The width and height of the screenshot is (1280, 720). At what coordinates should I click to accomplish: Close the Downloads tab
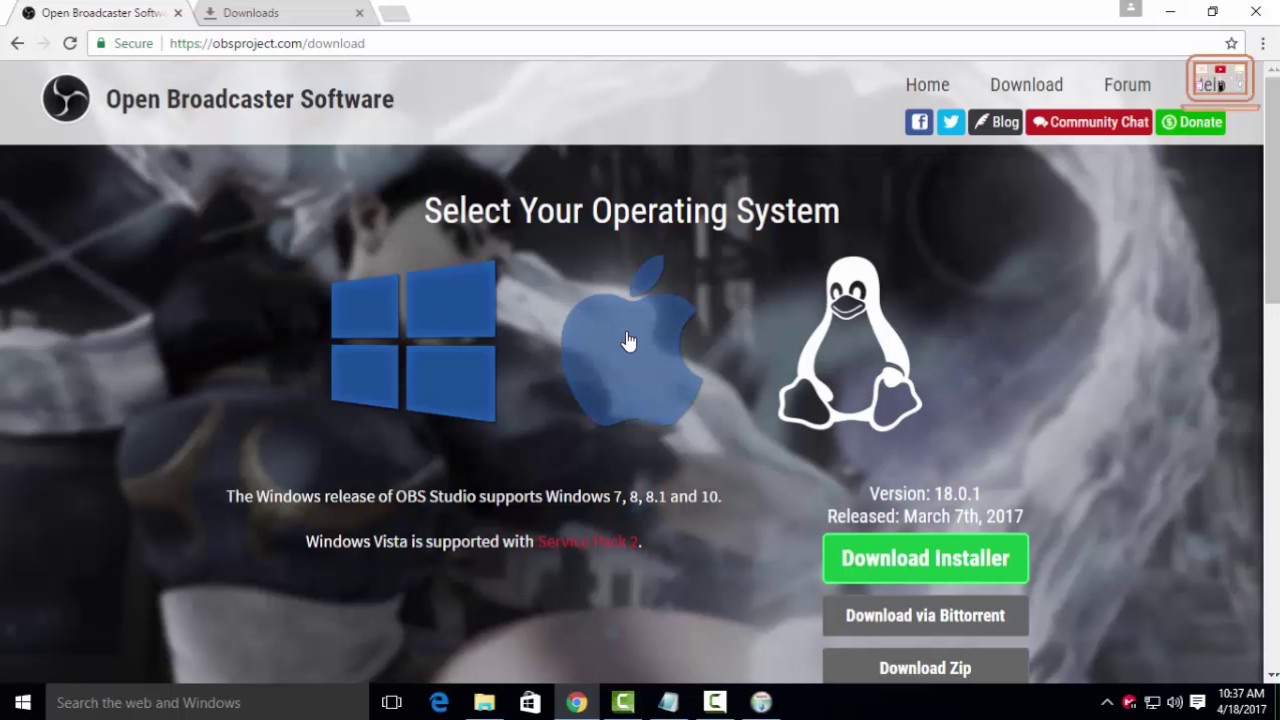(359, 13)
